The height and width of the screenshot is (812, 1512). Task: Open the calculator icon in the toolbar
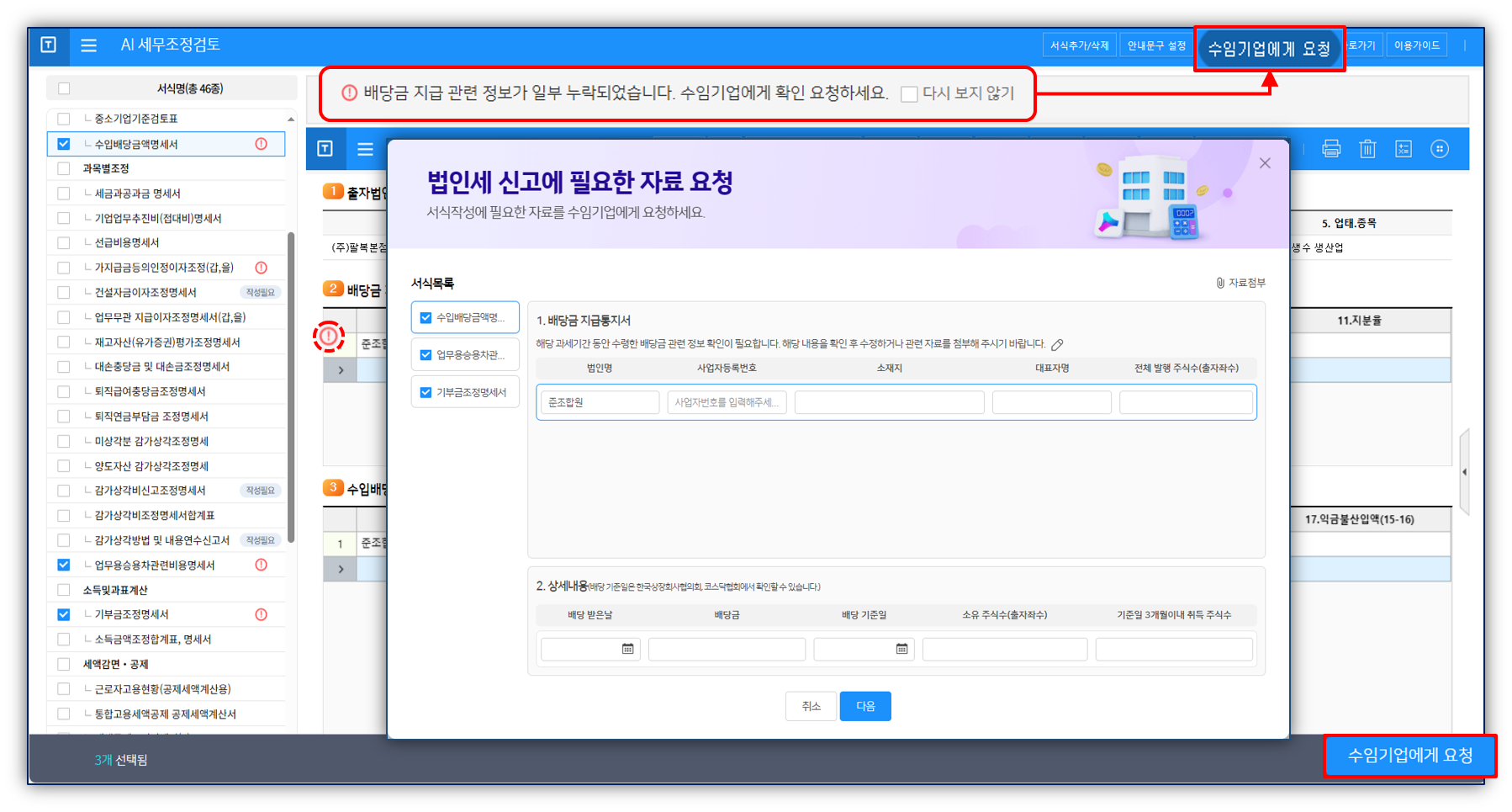[x=1404, y=149]
